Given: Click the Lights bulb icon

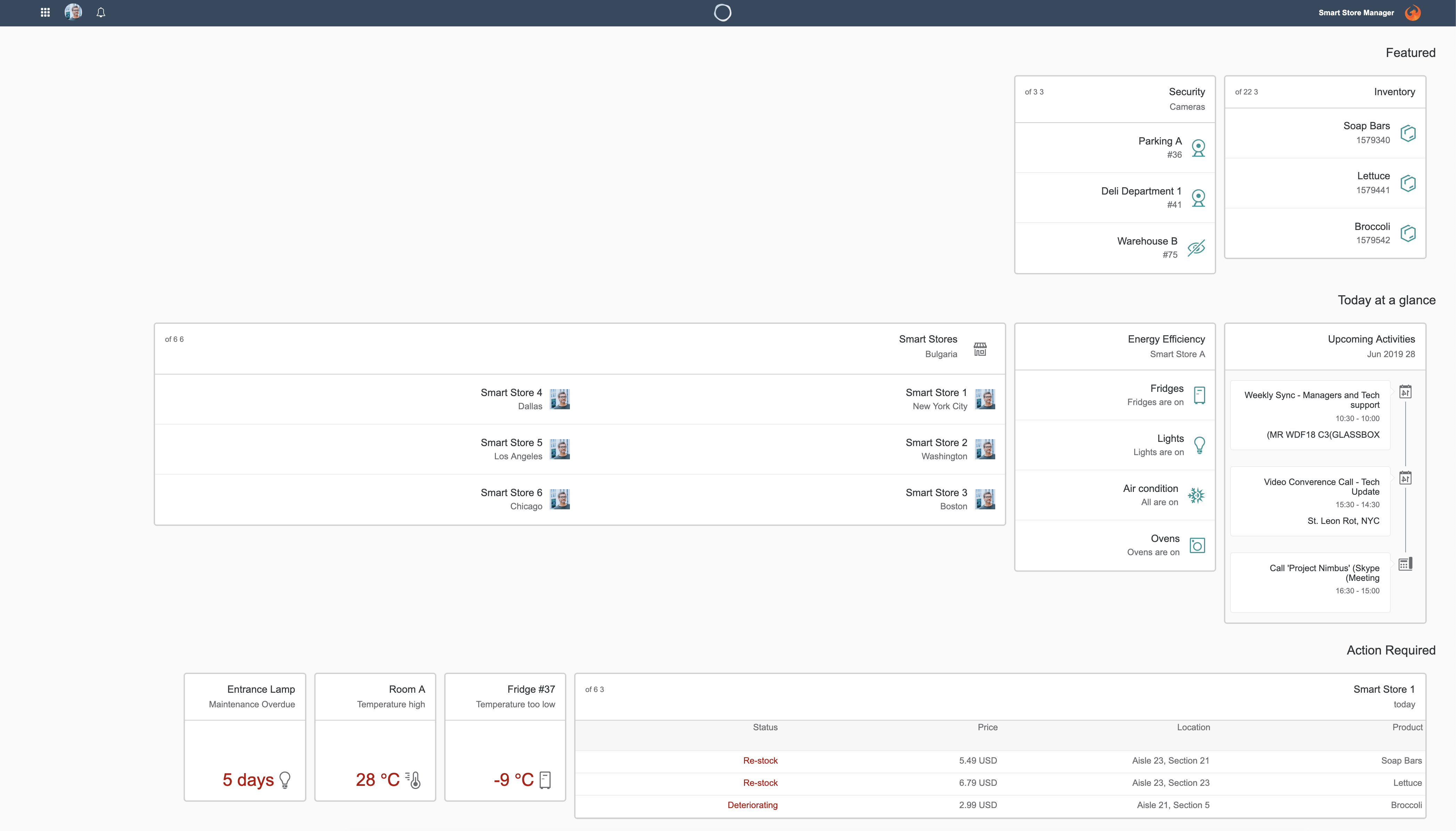Looking at the screenshot, I should coord(1199,445).
